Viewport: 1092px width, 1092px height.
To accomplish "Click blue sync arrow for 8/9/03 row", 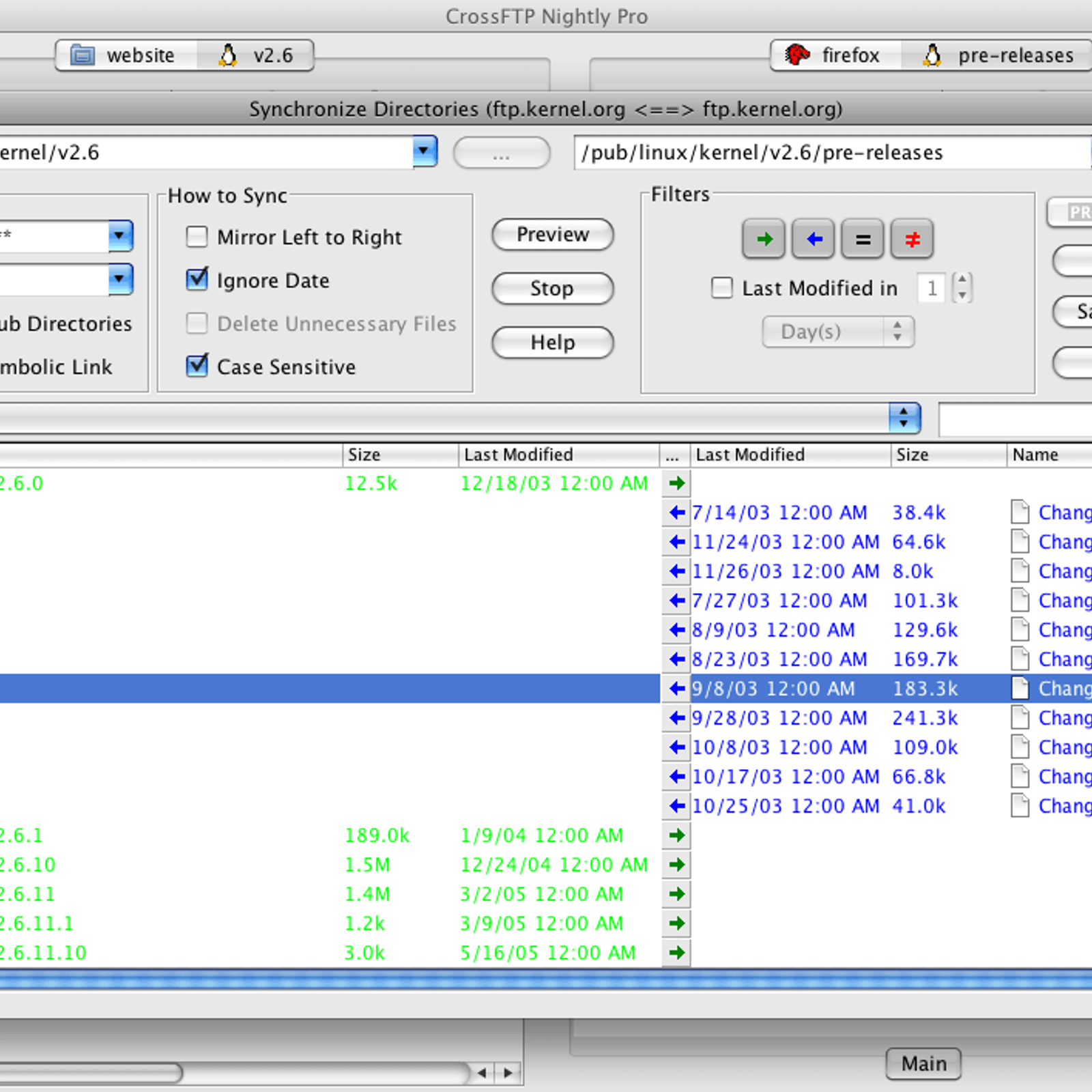I will pyautogui.click(x=676, y=630).
